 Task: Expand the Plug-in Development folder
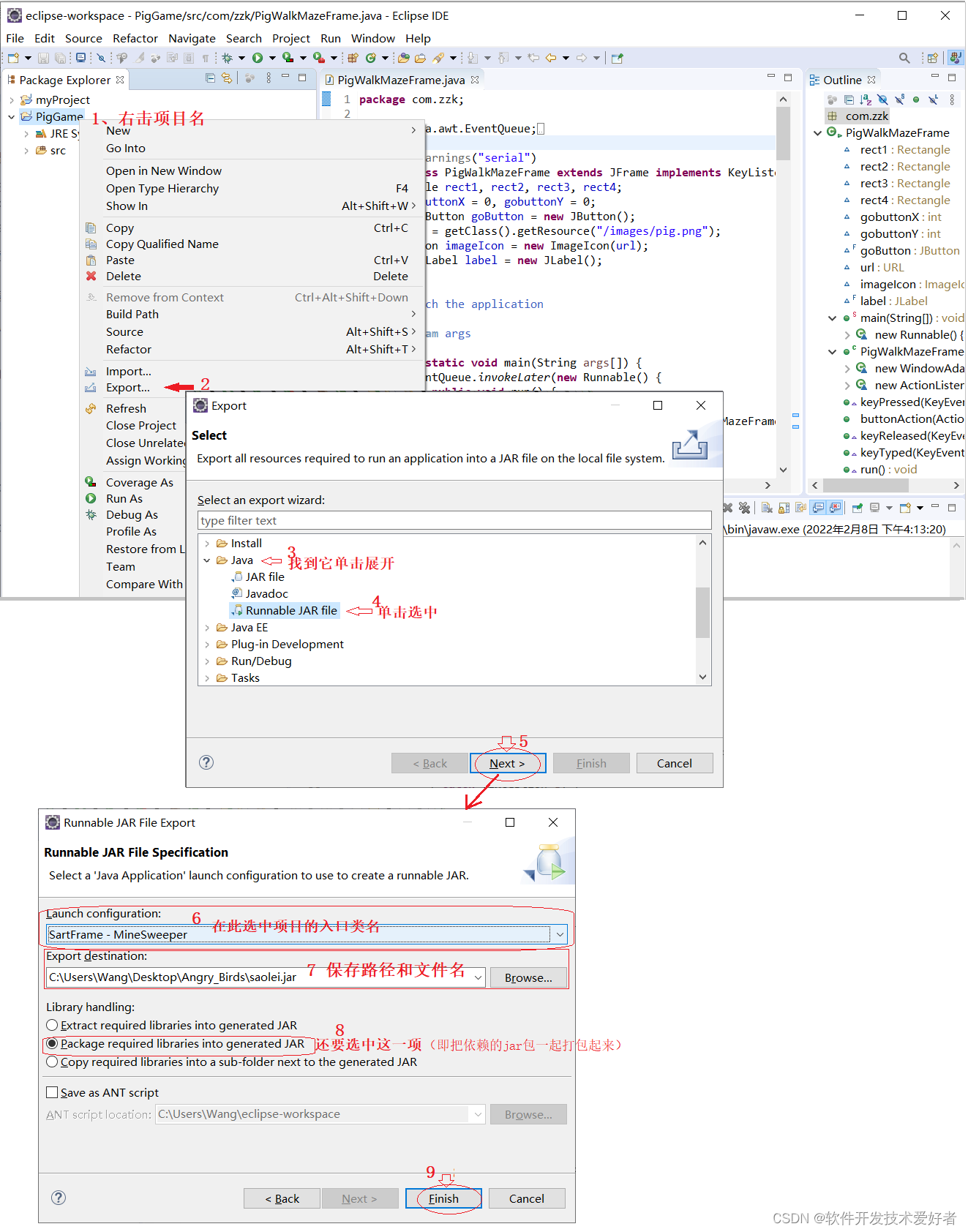tap(207, 645)
